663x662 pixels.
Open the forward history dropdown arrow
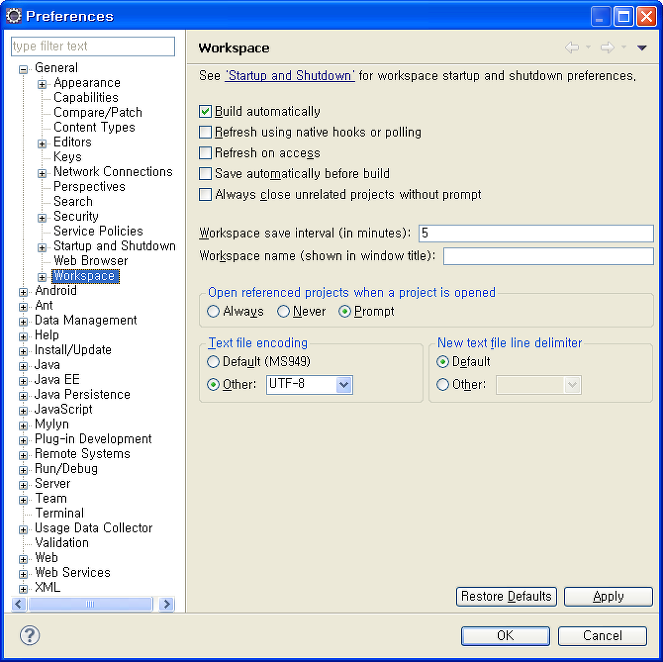623,47
